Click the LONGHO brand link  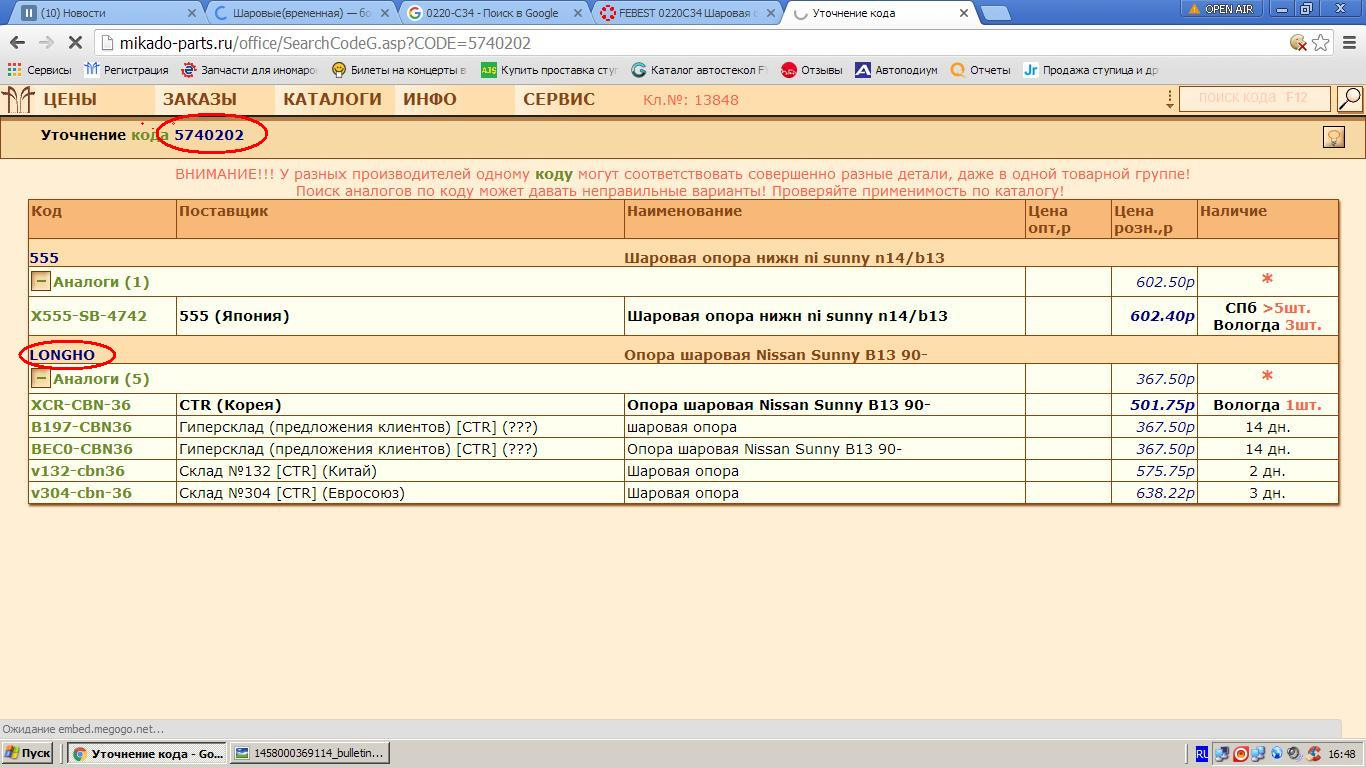(62, 355)
